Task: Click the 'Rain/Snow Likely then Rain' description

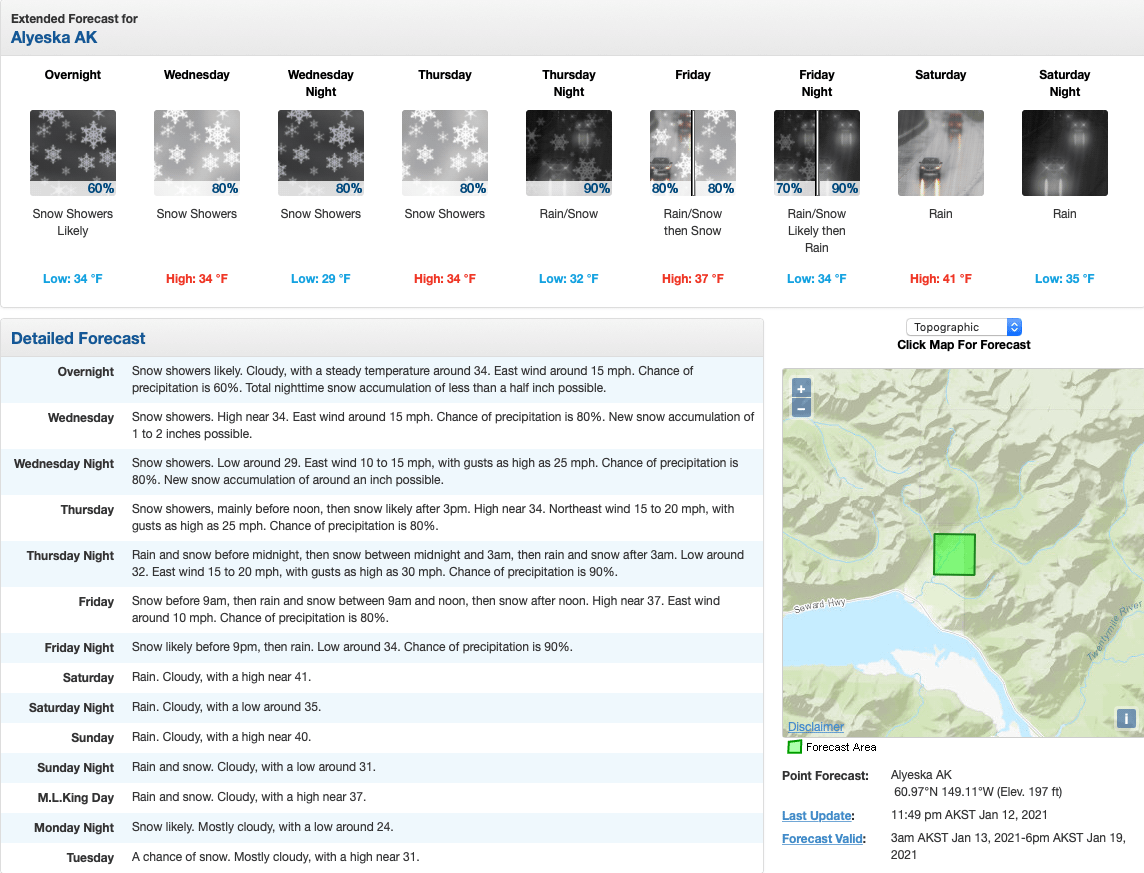Action: tap(817, 230)
